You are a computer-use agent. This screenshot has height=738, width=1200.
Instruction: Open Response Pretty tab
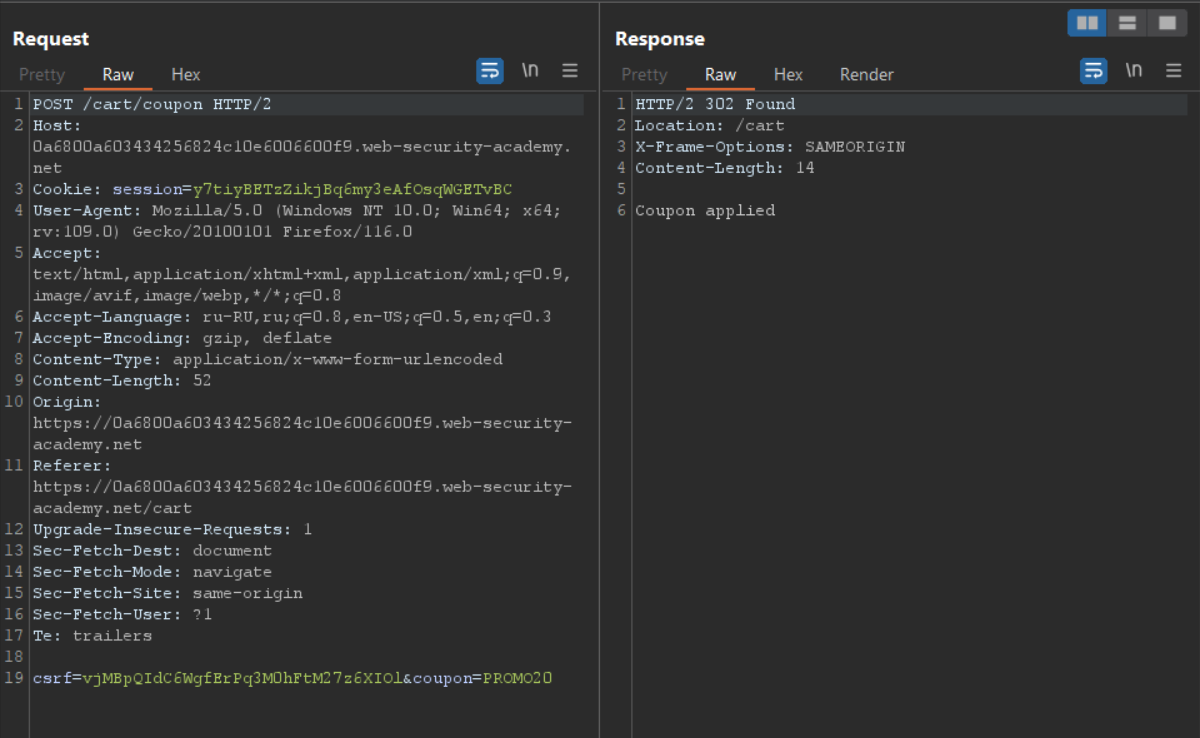coord(644,75)
